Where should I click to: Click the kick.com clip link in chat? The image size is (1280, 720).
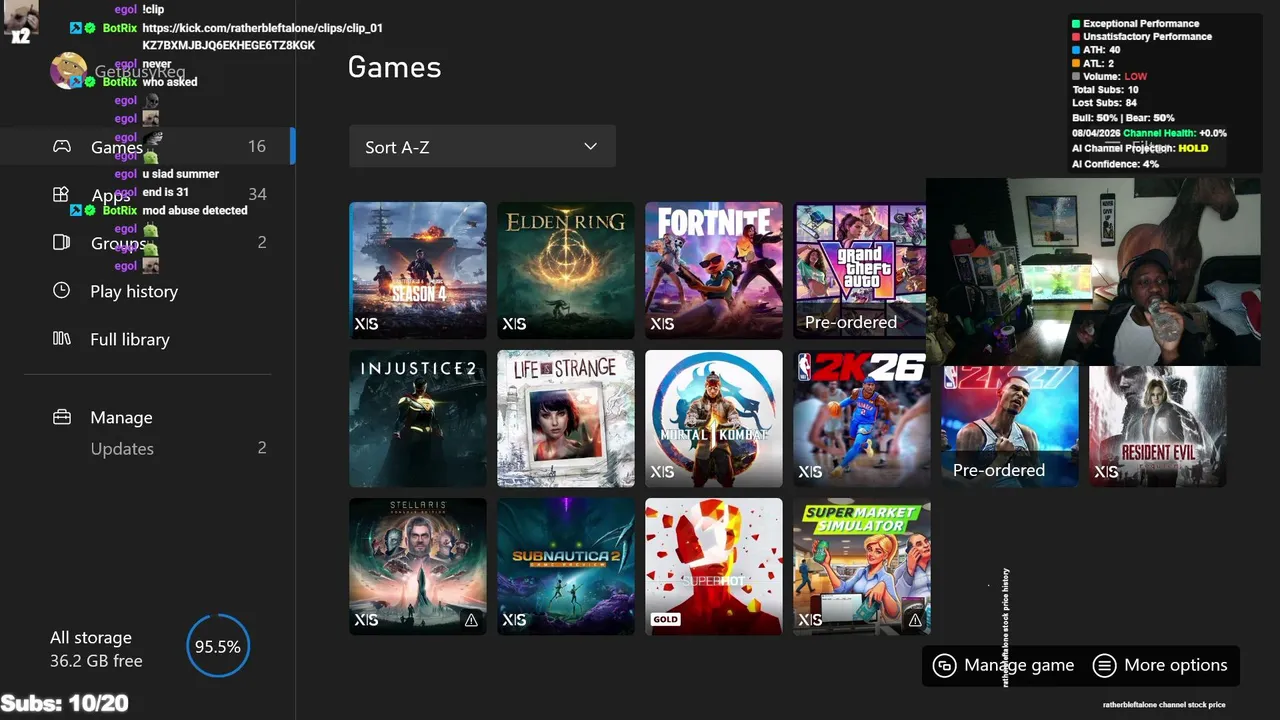pos(262,36)
